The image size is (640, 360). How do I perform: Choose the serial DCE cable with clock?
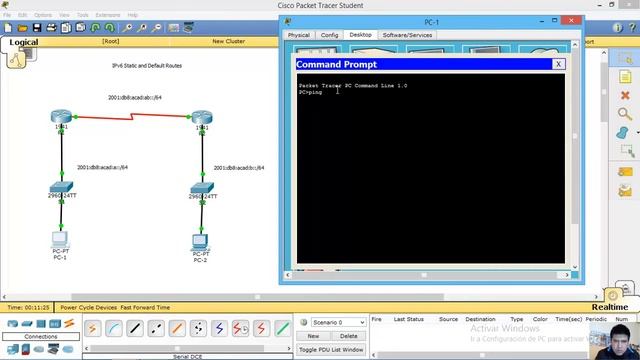[x=241, y=329]
